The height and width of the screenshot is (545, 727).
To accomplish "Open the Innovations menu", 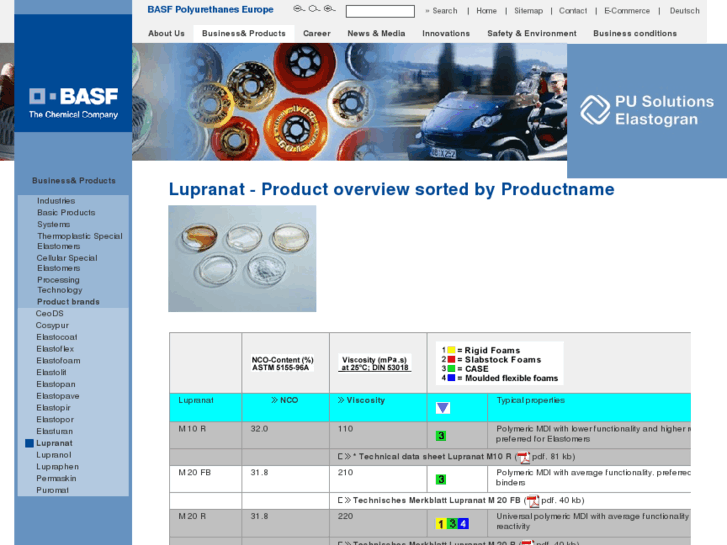I will [x=446, y=33].
